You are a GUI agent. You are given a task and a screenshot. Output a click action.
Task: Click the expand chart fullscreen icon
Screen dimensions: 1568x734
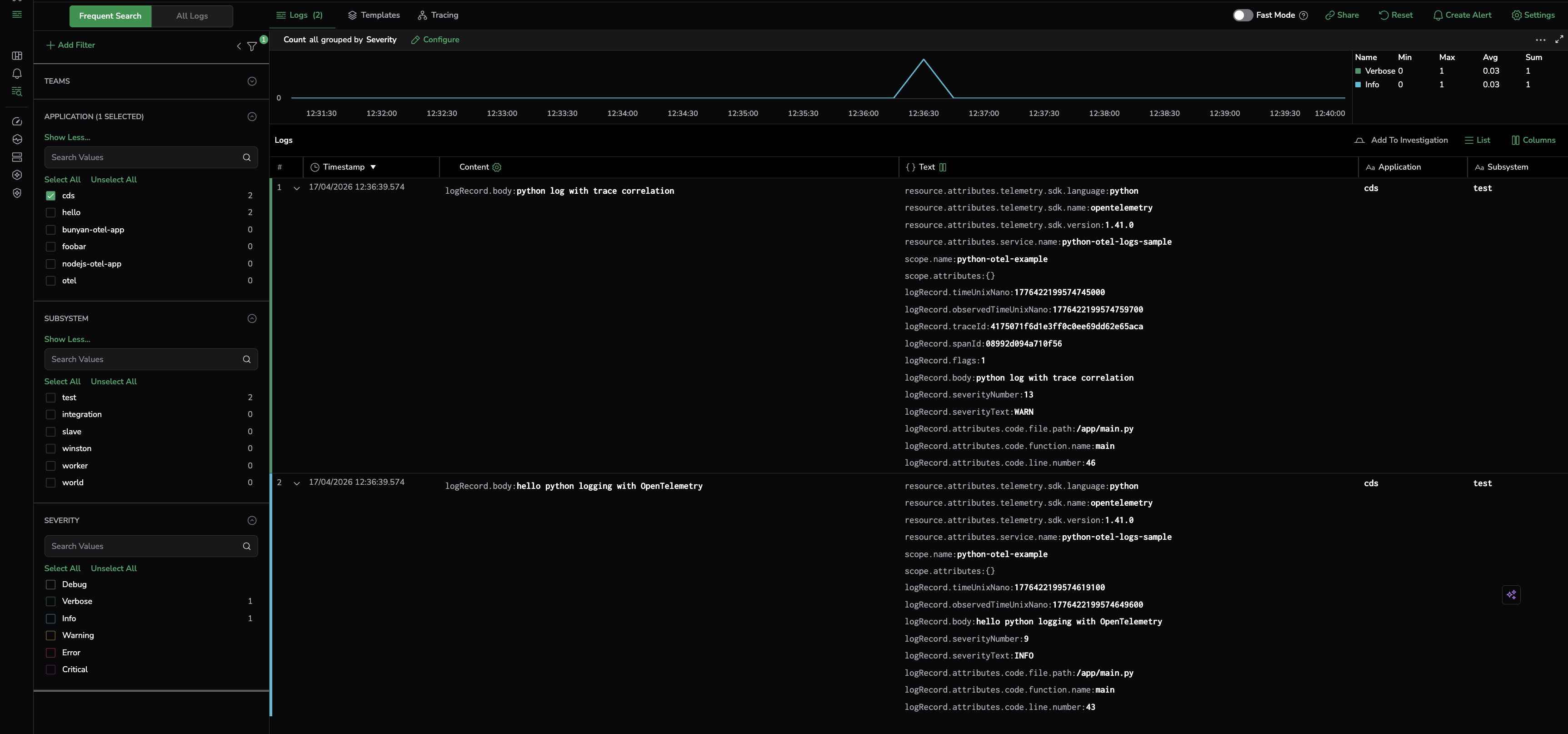(x=1559, y=40)
